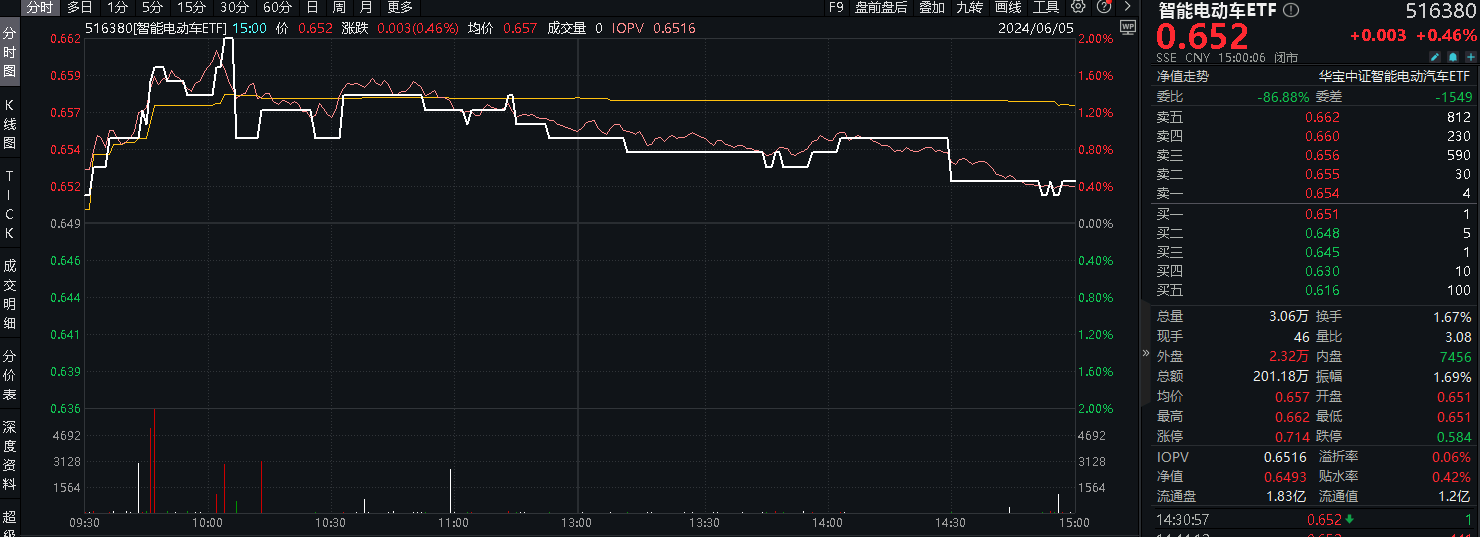The height and width of the screenshot is (537, 1480).
Task: Click the F9 button
Action: pos(837,7)
